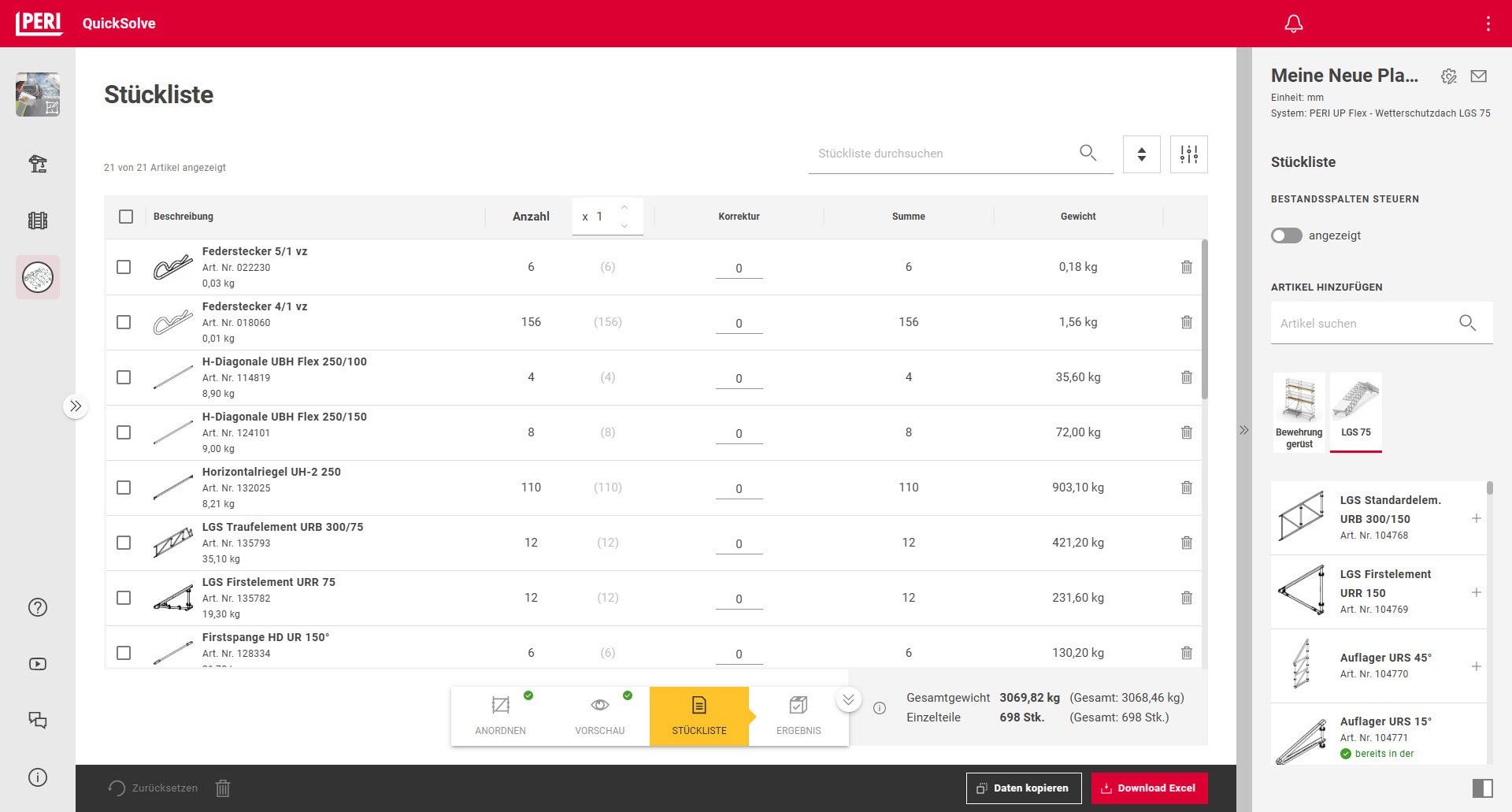Select the LGS 75 category tab
The width and height of the screenshot is (1512, 812).
click(x=1356, y=412)
